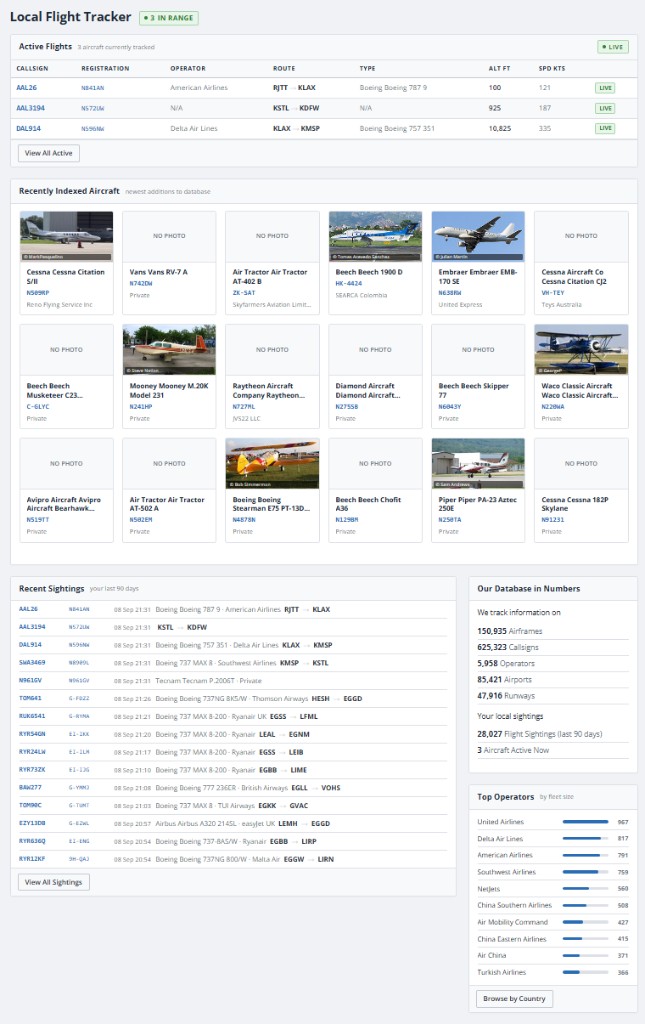
Task: Click registration N572UW in Active Flights table
Action: click(x=93, y=108)
